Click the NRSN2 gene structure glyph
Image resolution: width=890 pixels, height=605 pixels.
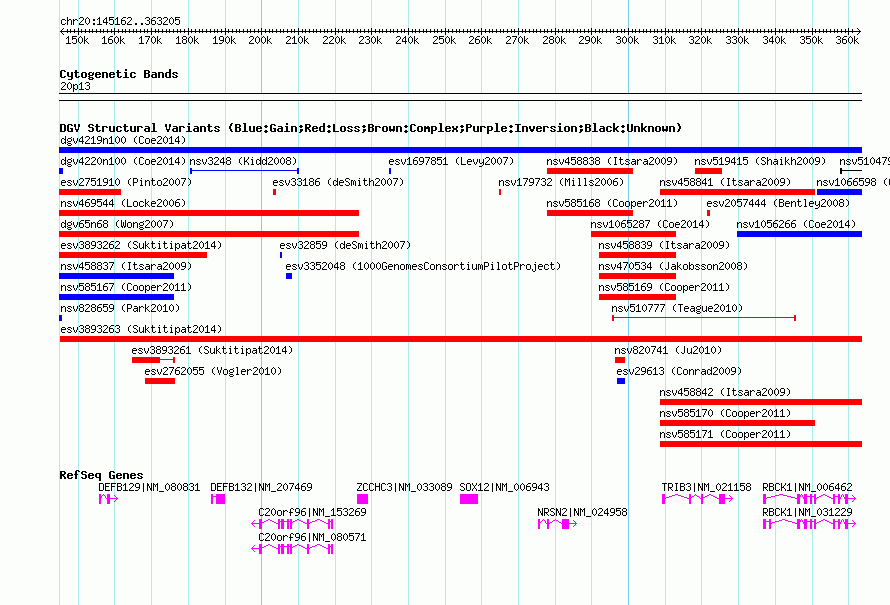pyautogui.click(x=557, y=524)
